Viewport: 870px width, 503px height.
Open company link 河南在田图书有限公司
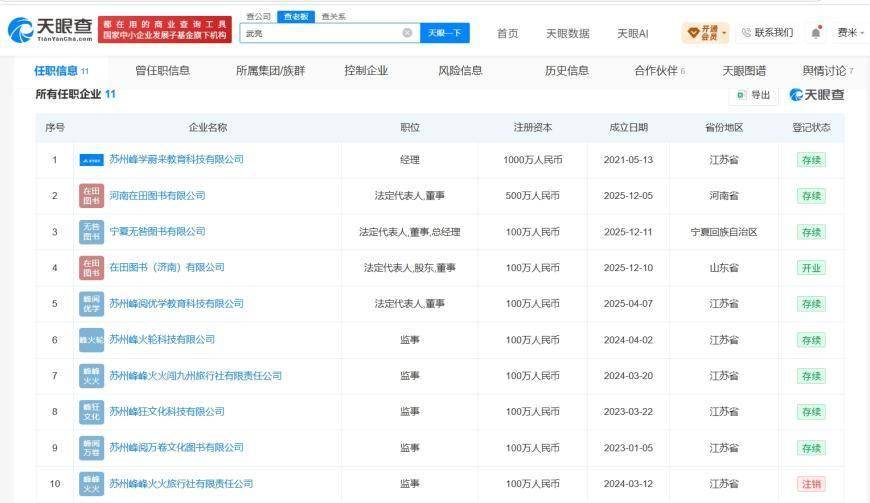pos(157,195)
